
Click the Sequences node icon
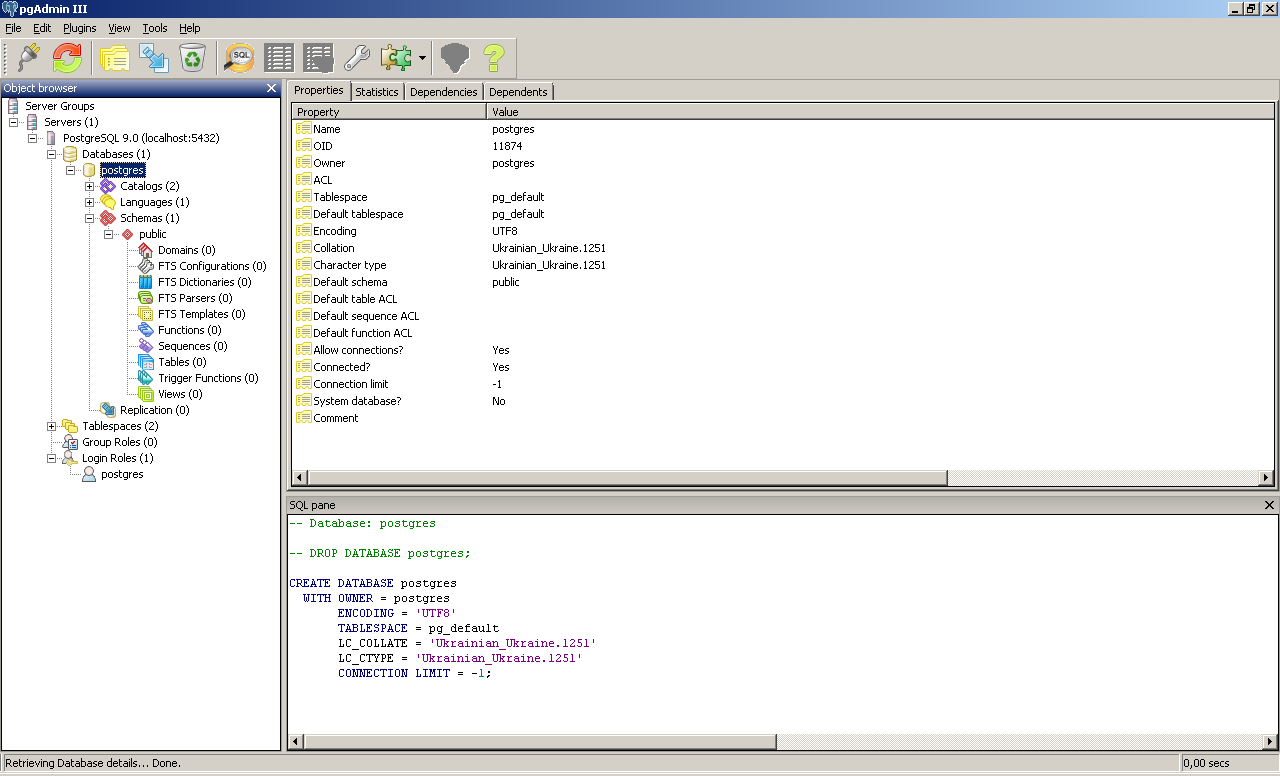pos(146,346)
